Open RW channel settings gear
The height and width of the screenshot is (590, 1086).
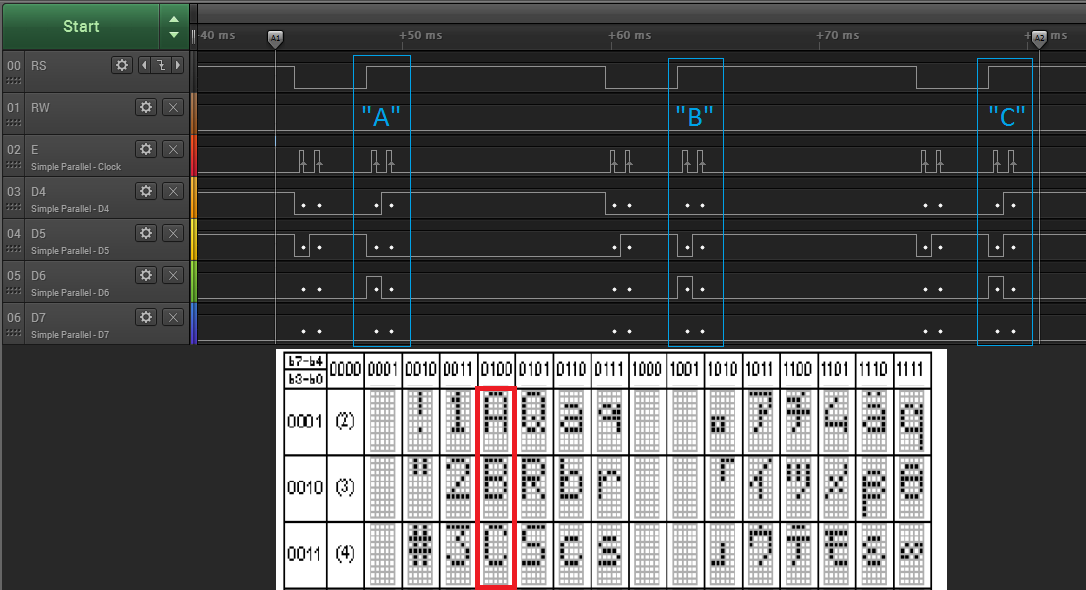point(146,107)
